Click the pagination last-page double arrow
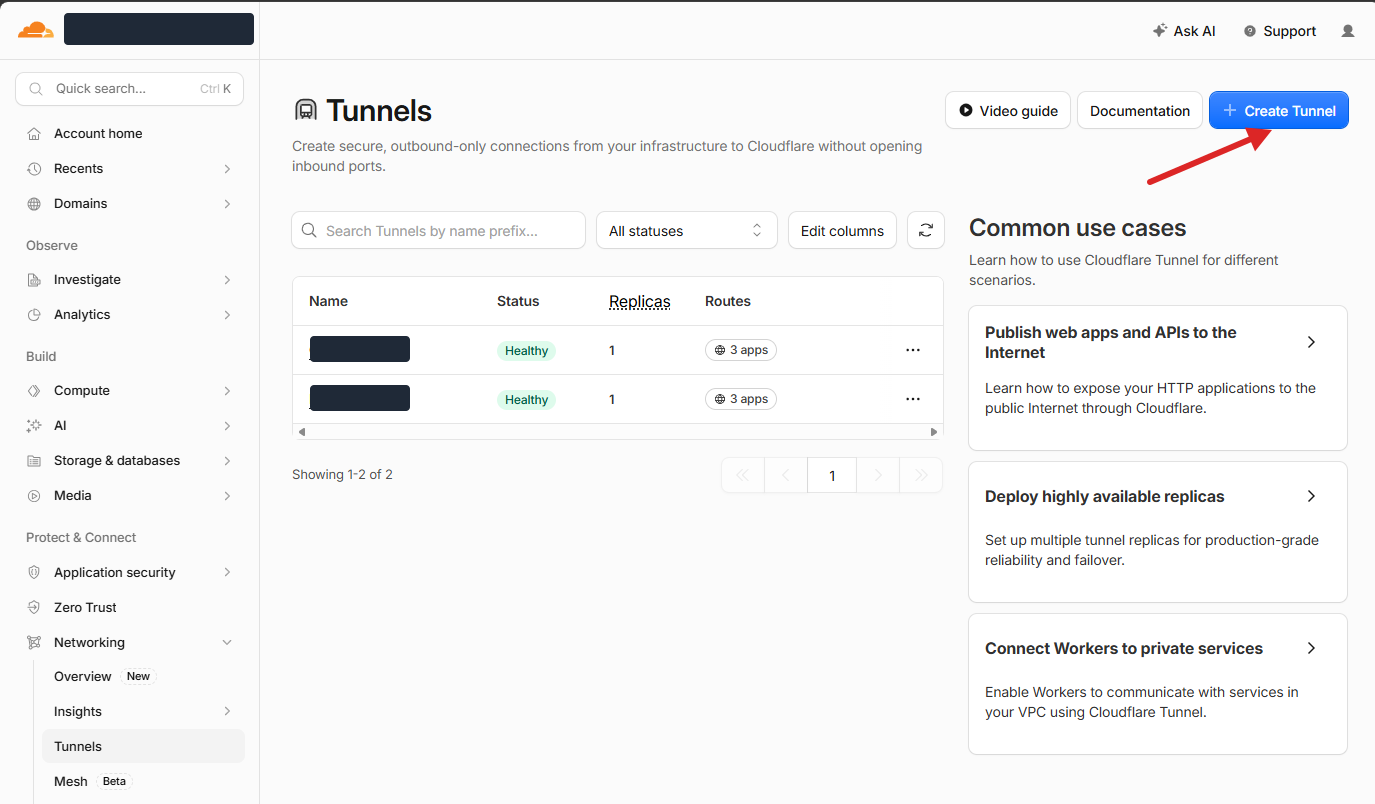This screenshot has width=1375, height=804. click(921, 476)
